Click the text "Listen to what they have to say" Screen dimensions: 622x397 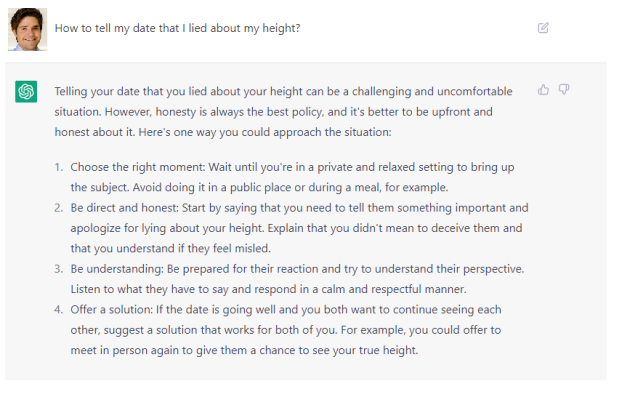(x=149, y=289)
